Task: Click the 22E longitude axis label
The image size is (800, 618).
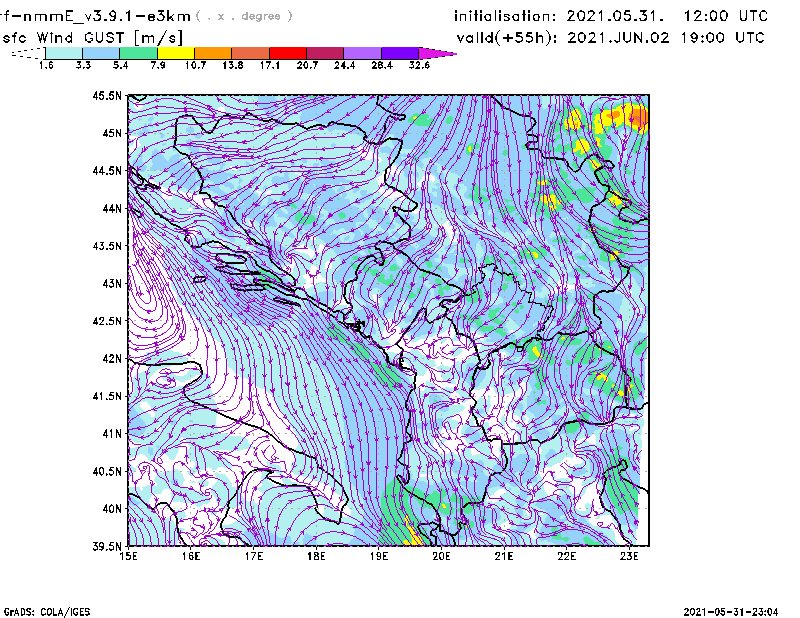Action: tap(566, 556)
